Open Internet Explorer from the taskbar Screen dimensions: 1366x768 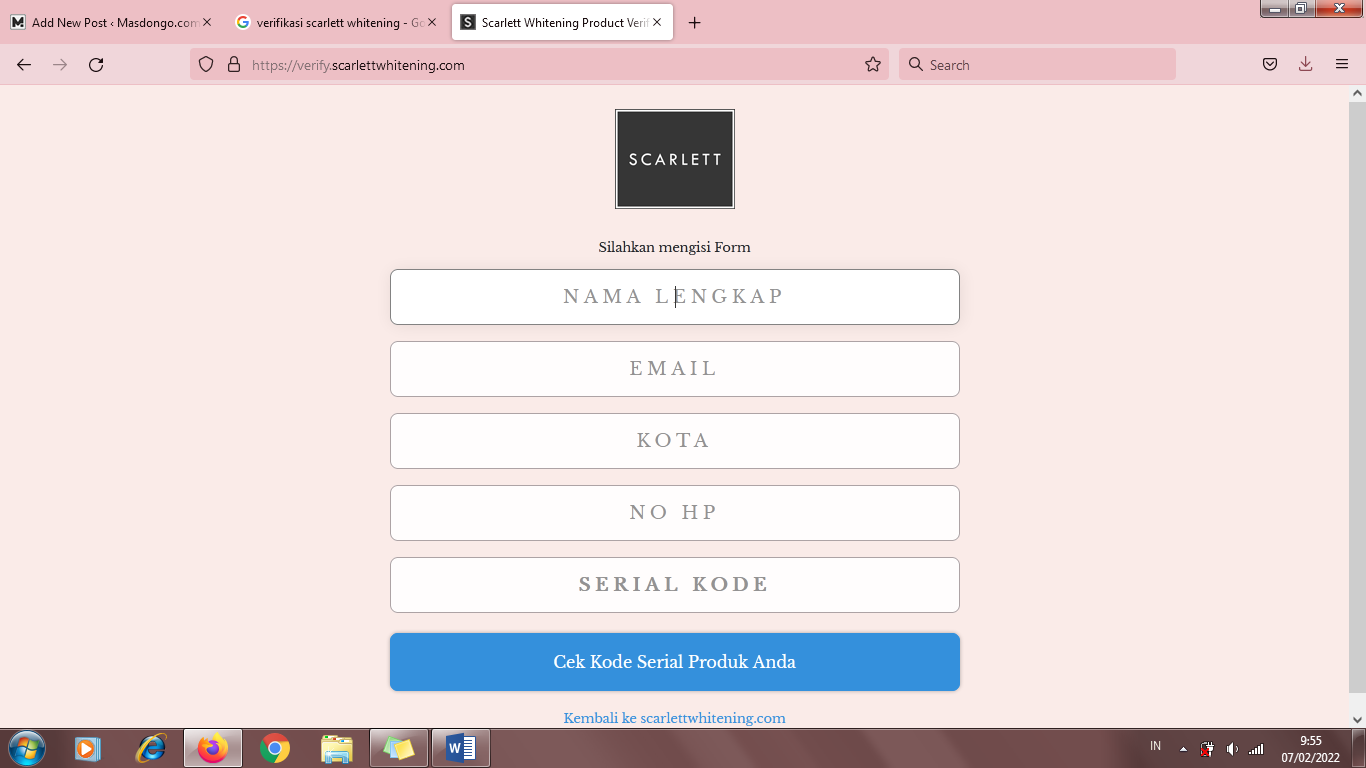click(x=150, y=747)
